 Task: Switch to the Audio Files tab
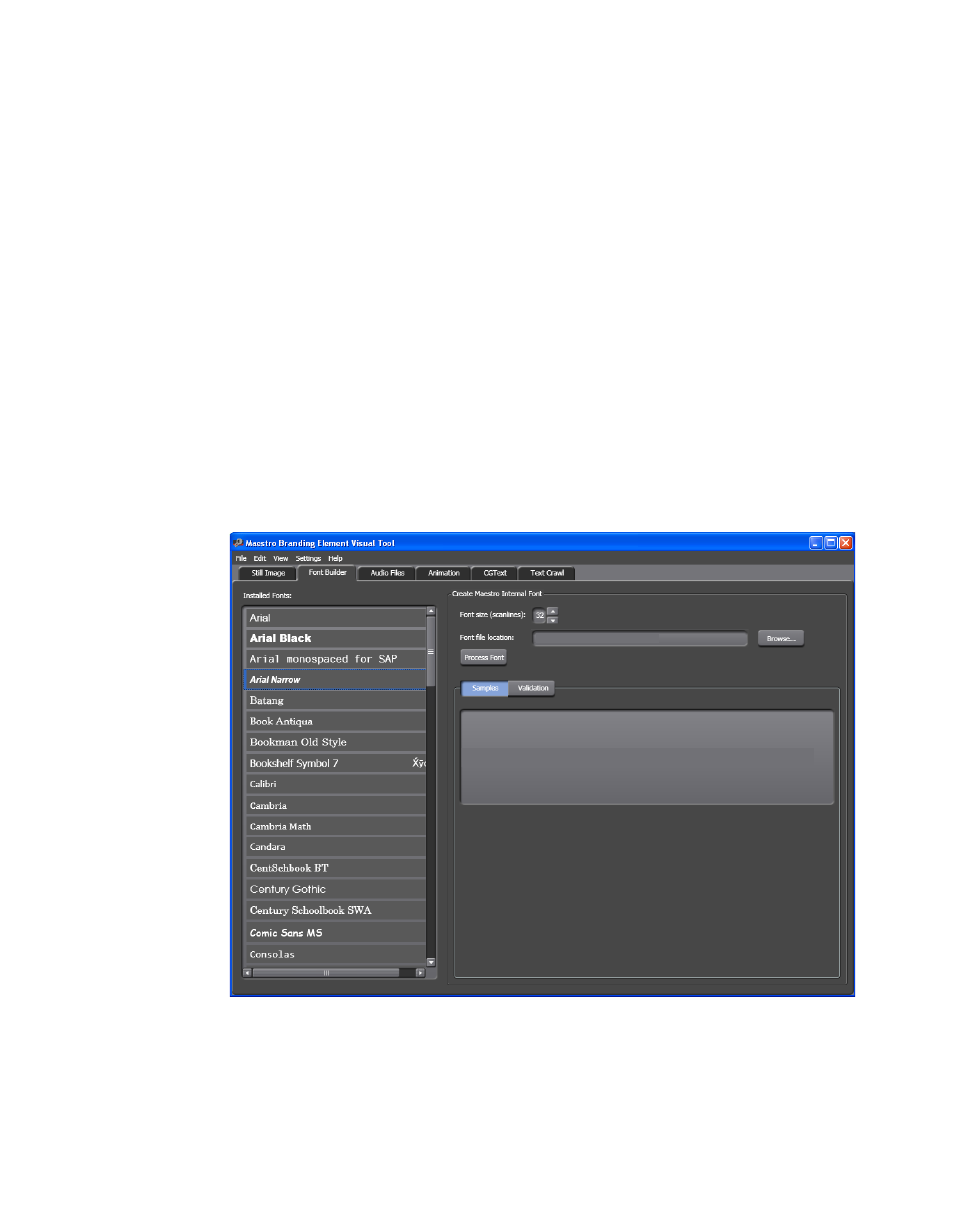[387, 573]
